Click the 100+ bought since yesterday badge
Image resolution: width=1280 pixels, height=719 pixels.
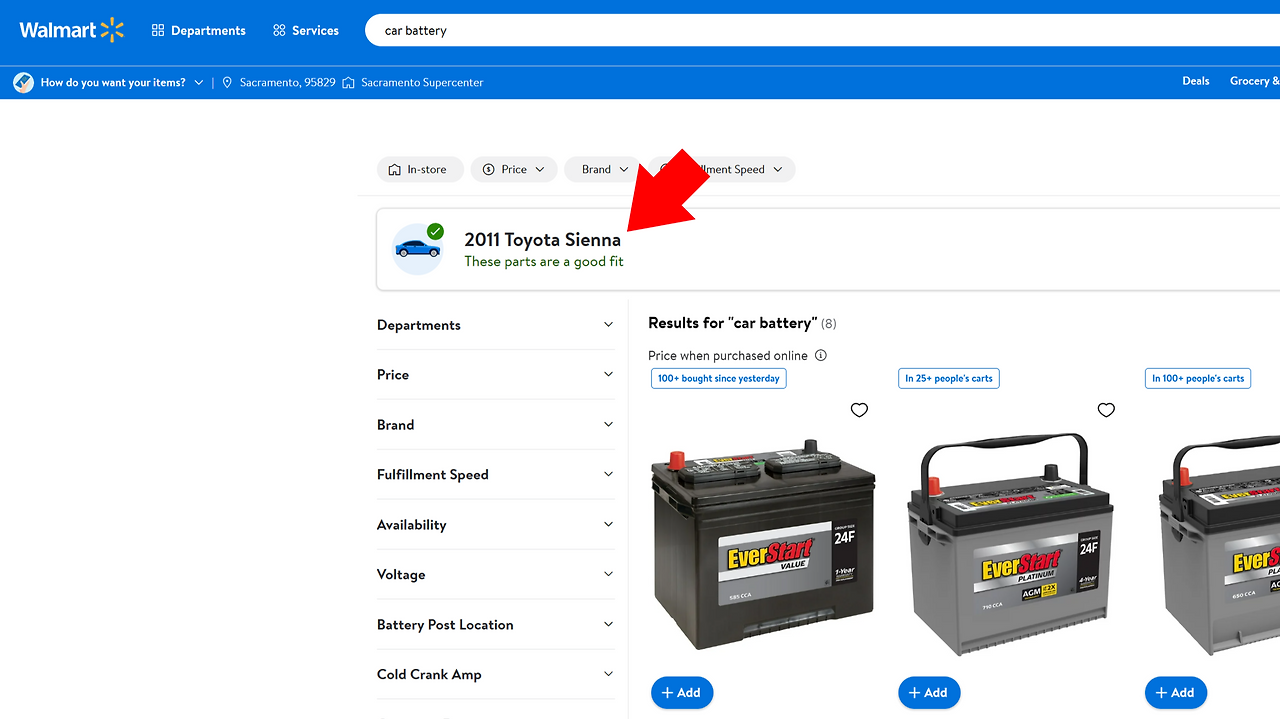(x=719, y=378)
